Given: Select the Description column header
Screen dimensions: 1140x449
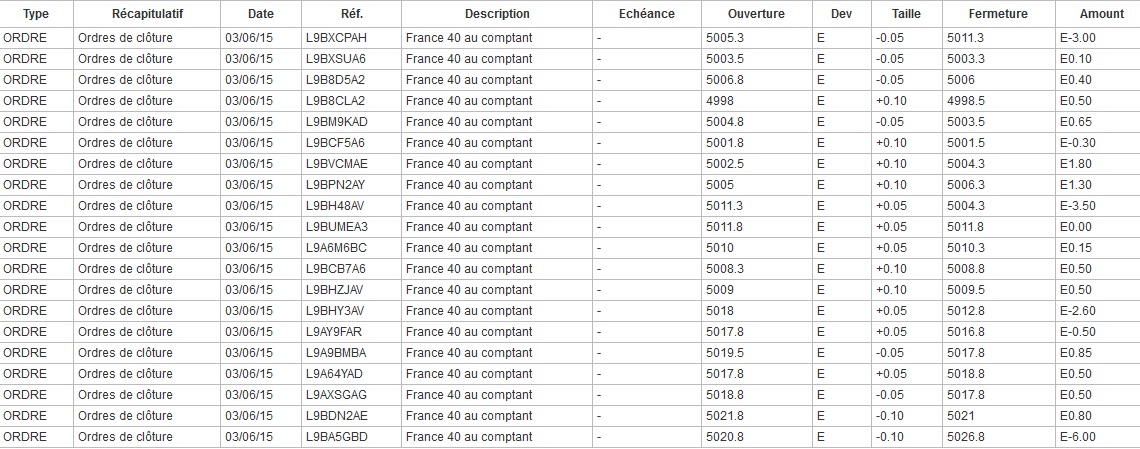Looking at the screenshot, I should click(497, 14).
